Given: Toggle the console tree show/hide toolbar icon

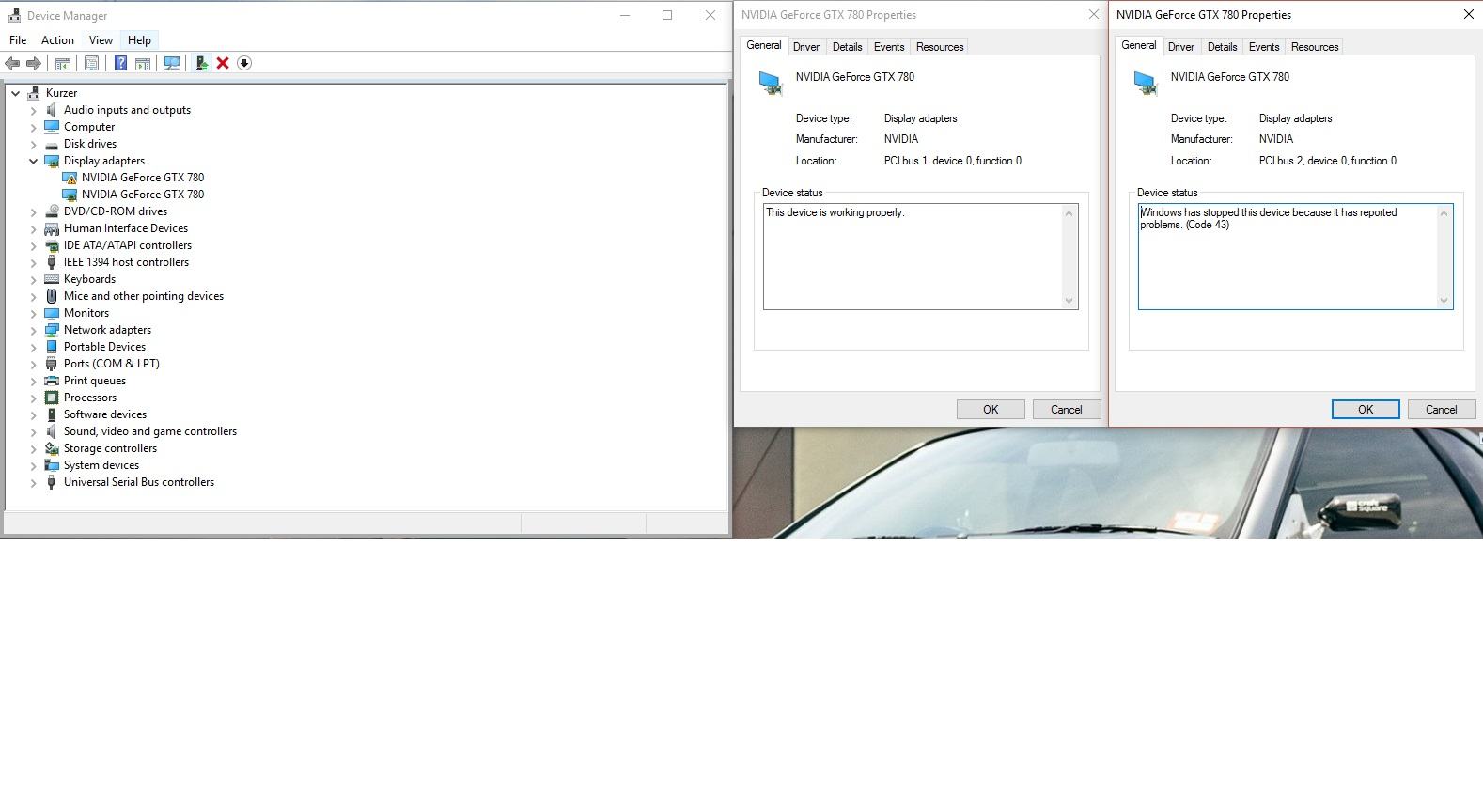Looking at the screenshot, I should click(x=63, y=63).
